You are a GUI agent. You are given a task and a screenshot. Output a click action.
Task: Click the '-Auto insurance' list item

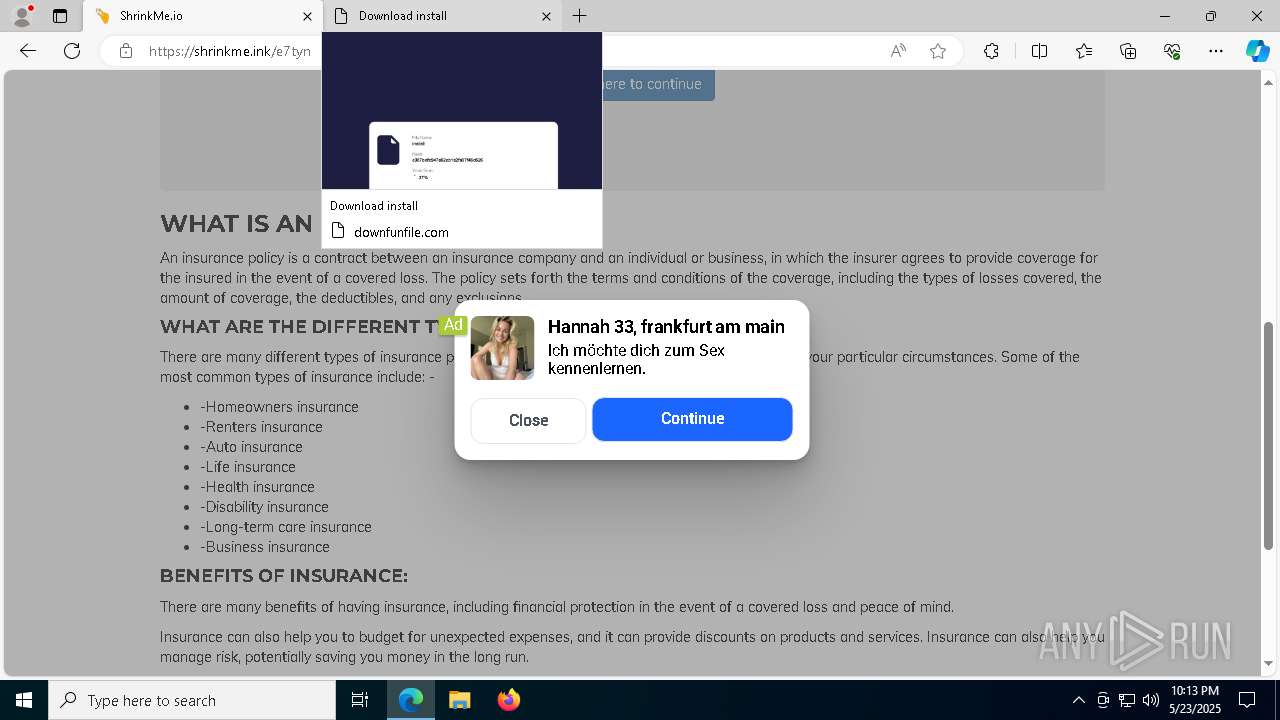pos(251,447)
